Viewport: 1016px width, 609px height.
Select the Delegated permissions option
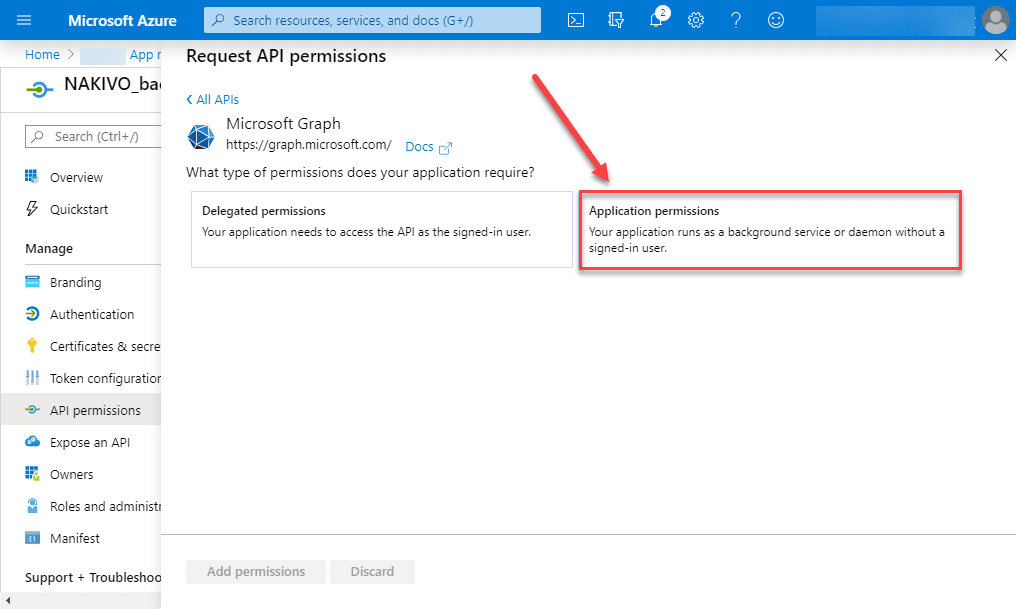381,229
